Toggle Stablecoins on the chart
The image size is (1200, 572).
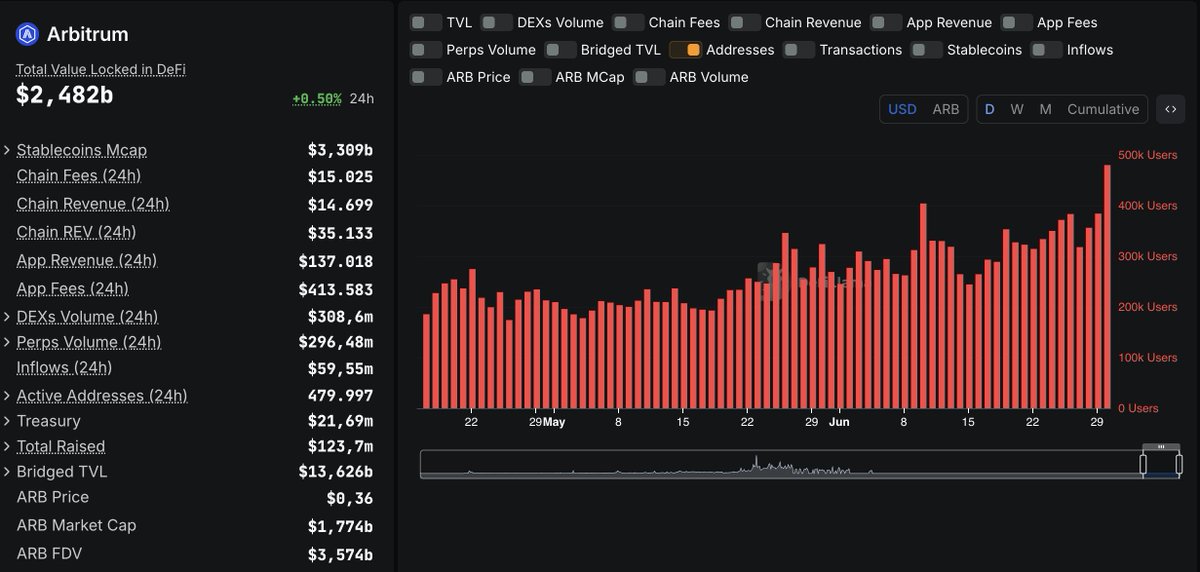926,49
